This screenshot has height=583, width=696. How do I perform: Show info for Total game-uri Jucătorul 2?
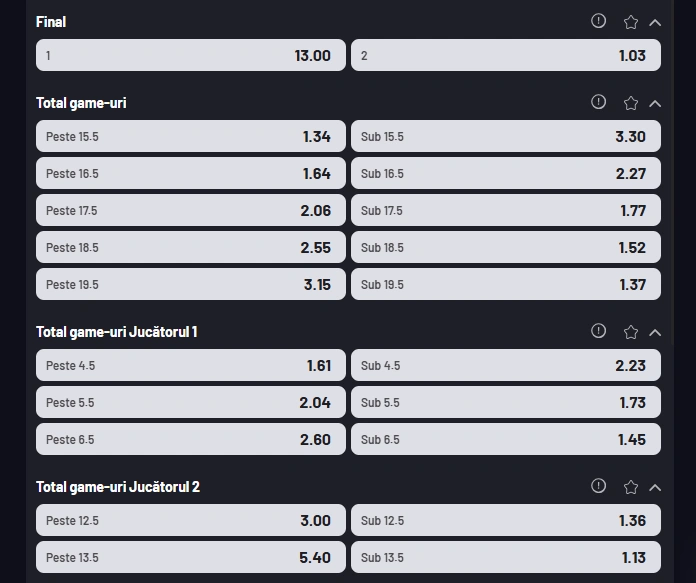[x=598, y=486]
